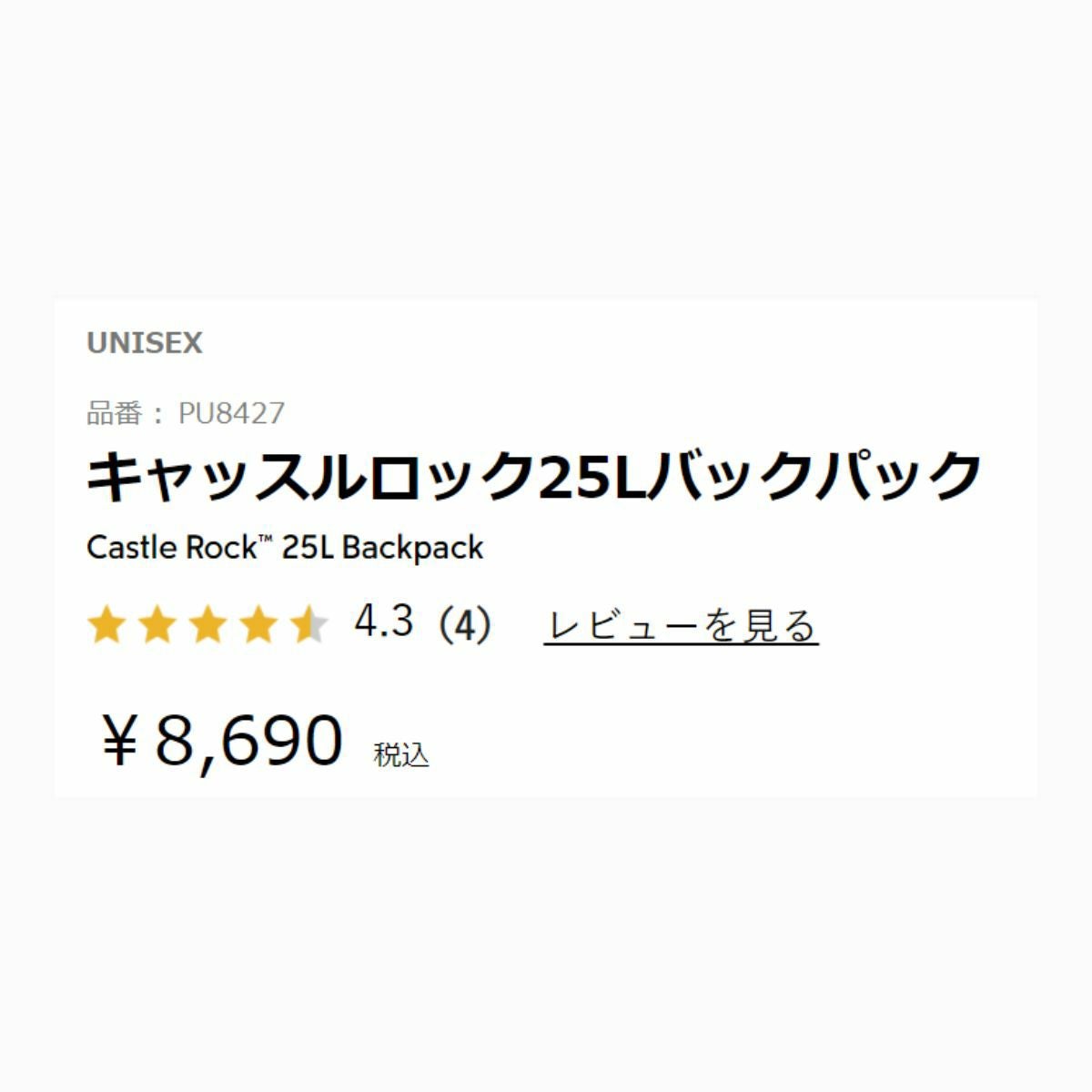Click the fourth gold rating star
This screenshot has width=1092, height=1092.
[x=258, y=626]
